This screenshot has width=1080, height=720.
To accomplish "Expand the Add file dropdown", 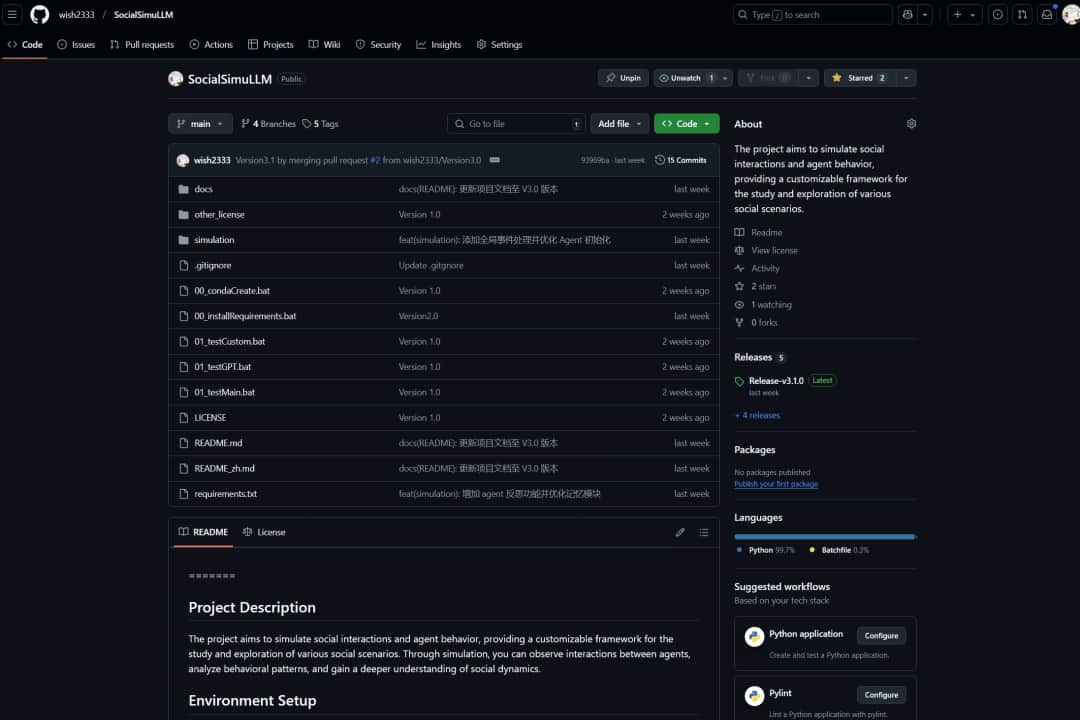I will 620,124.
